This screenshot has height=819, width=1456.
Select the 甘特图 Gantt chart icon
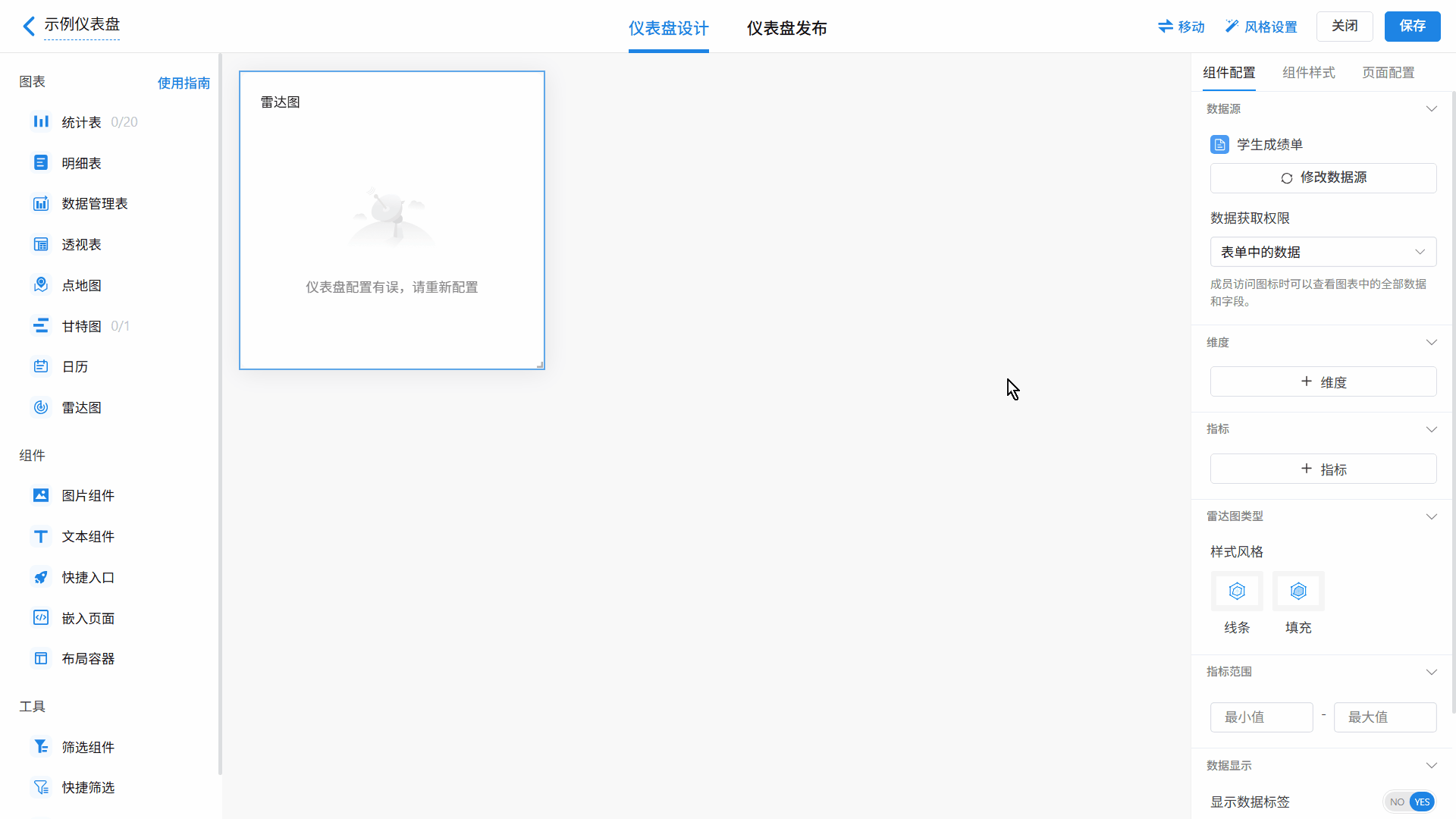41,326
